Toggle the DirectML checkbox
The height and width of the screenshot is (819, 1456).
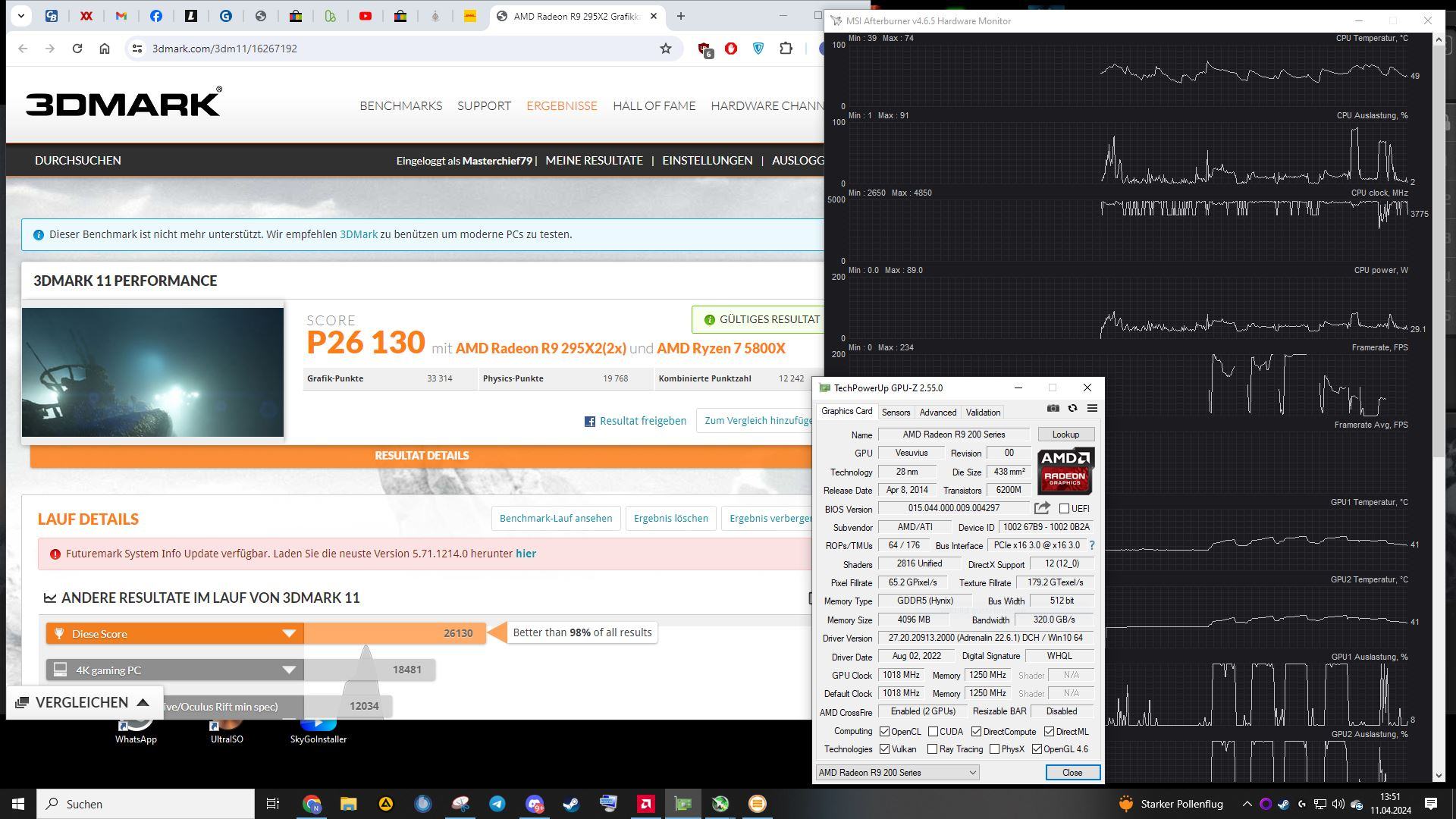[x=1049, y=732]
